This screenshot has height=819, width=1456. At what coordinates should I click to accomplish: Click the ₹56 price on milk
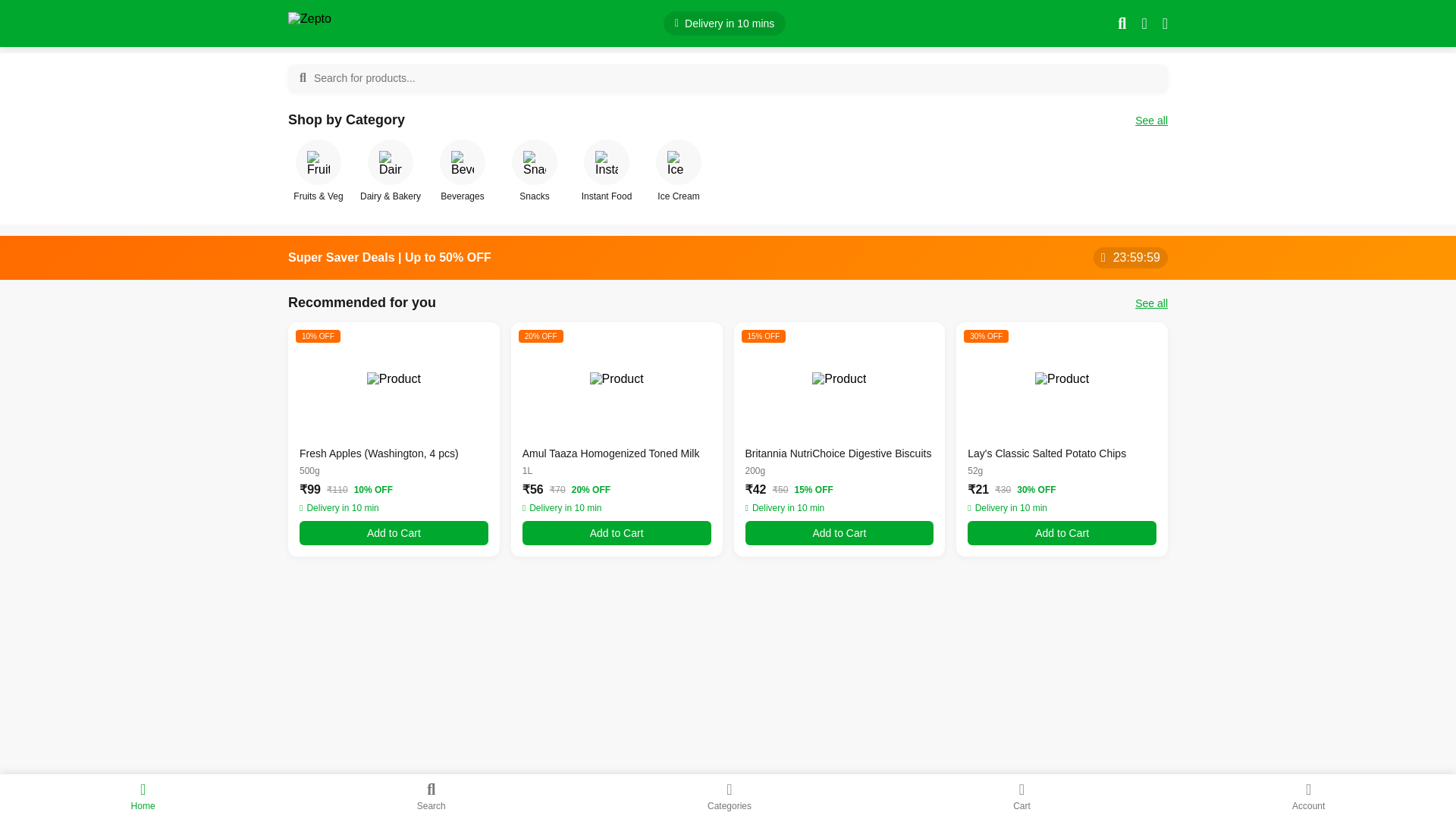pos(533,490)
